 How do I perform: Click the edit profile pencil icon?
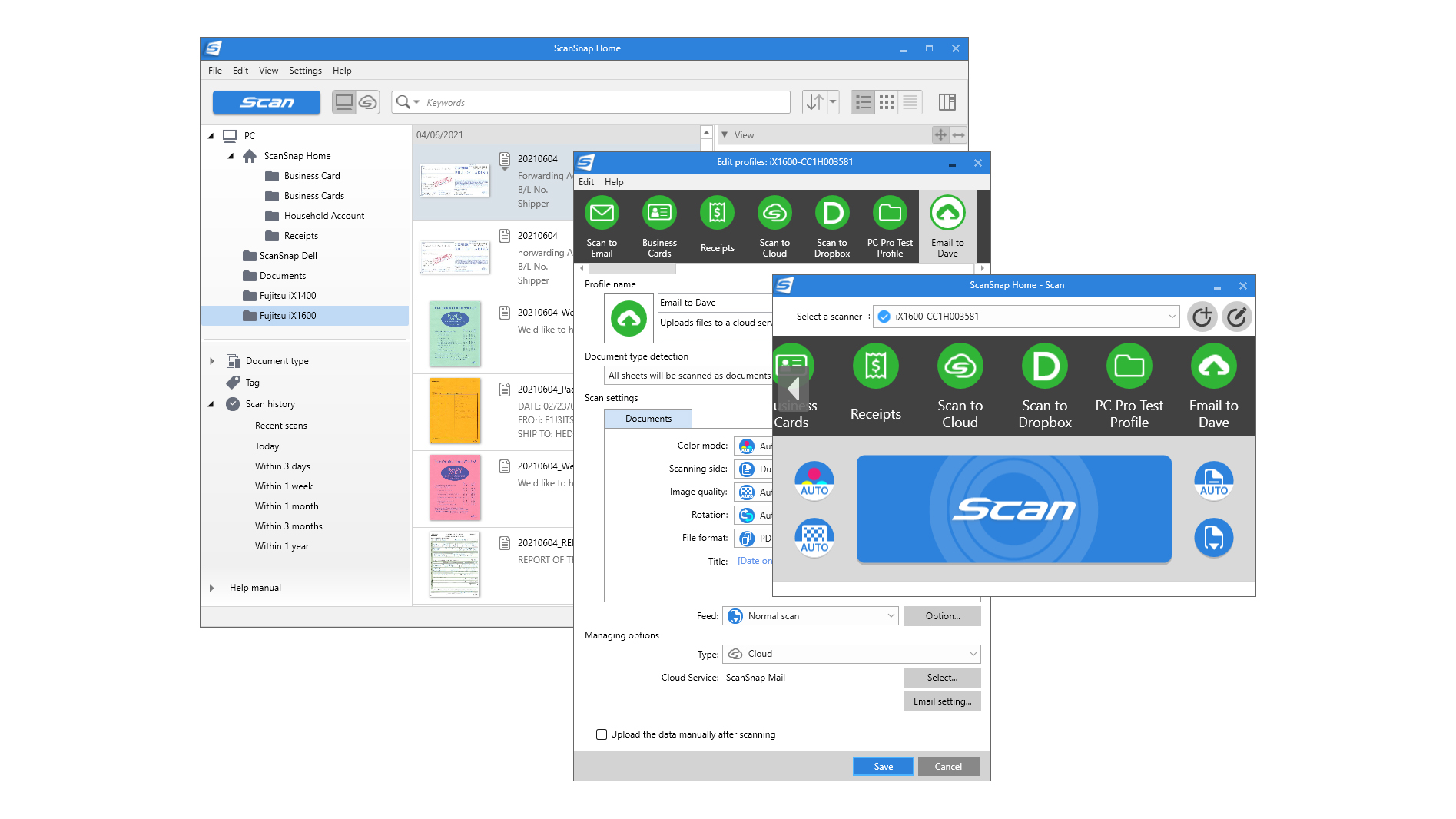[x=1237, y=317]
